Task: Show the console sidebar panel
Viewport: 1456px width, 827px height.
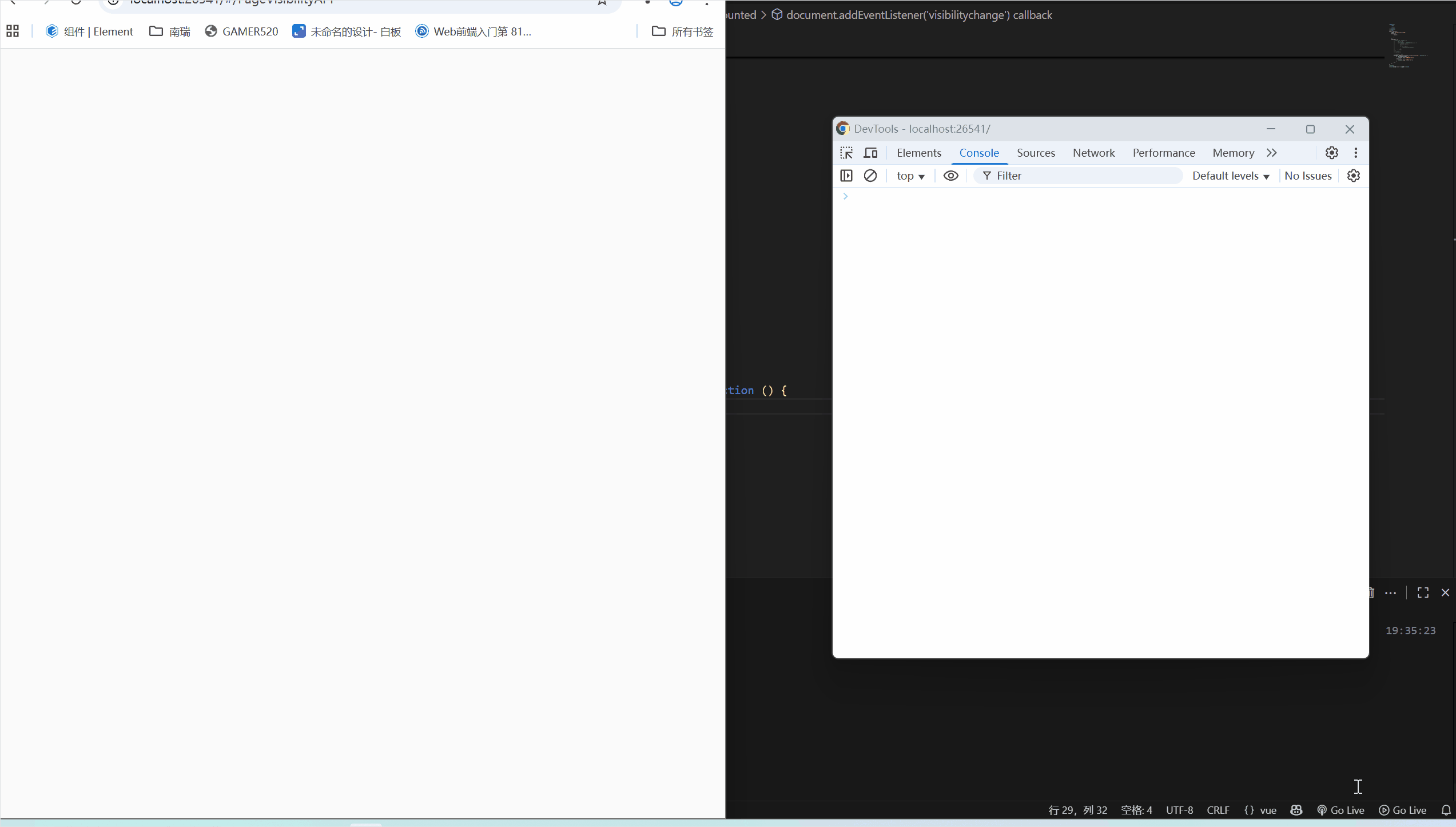Action: [x=846, y=176]
